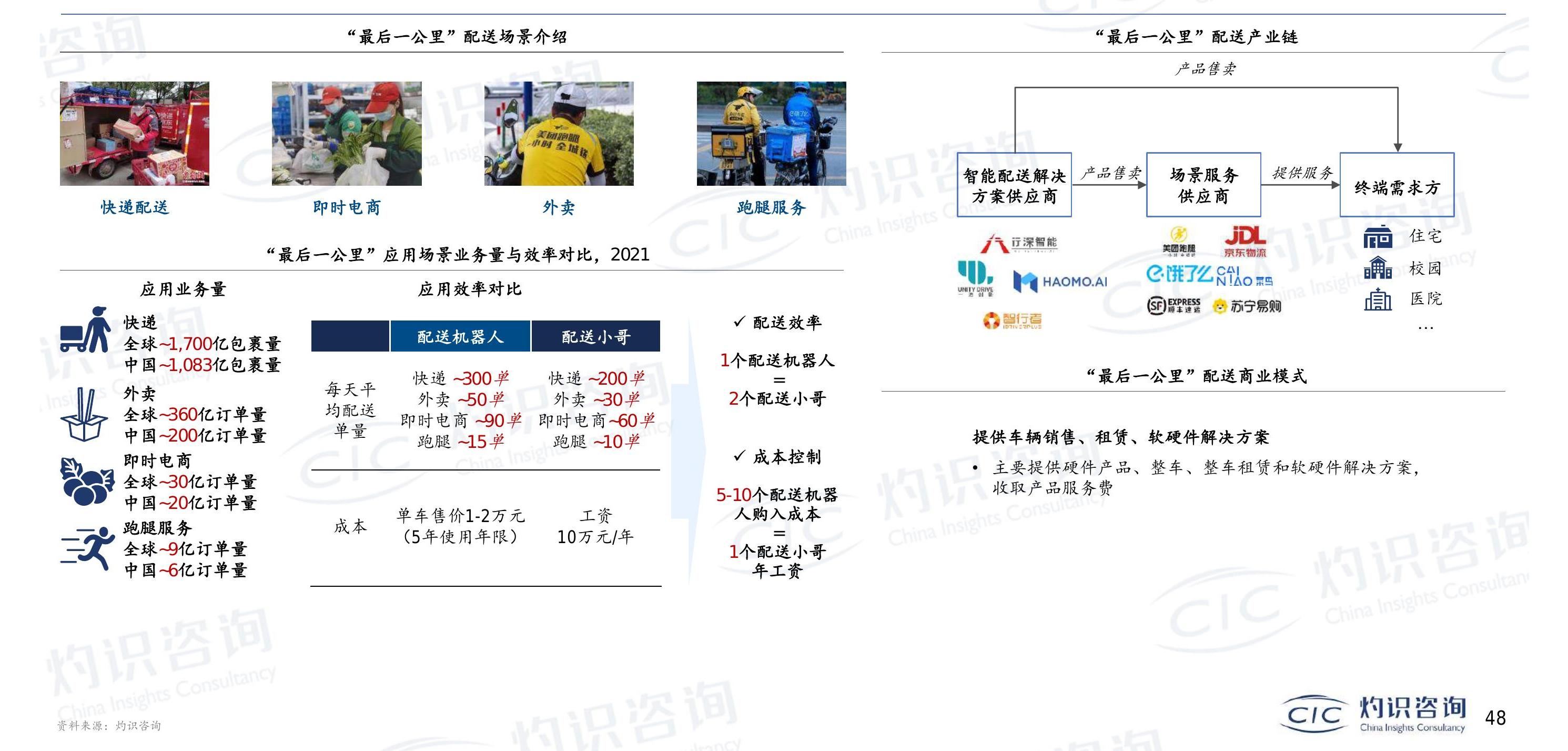Click 提供车辆销售、租赁、软硬件解决方案 heading
Screen dimensions: 1568x751
(1120, 437)
